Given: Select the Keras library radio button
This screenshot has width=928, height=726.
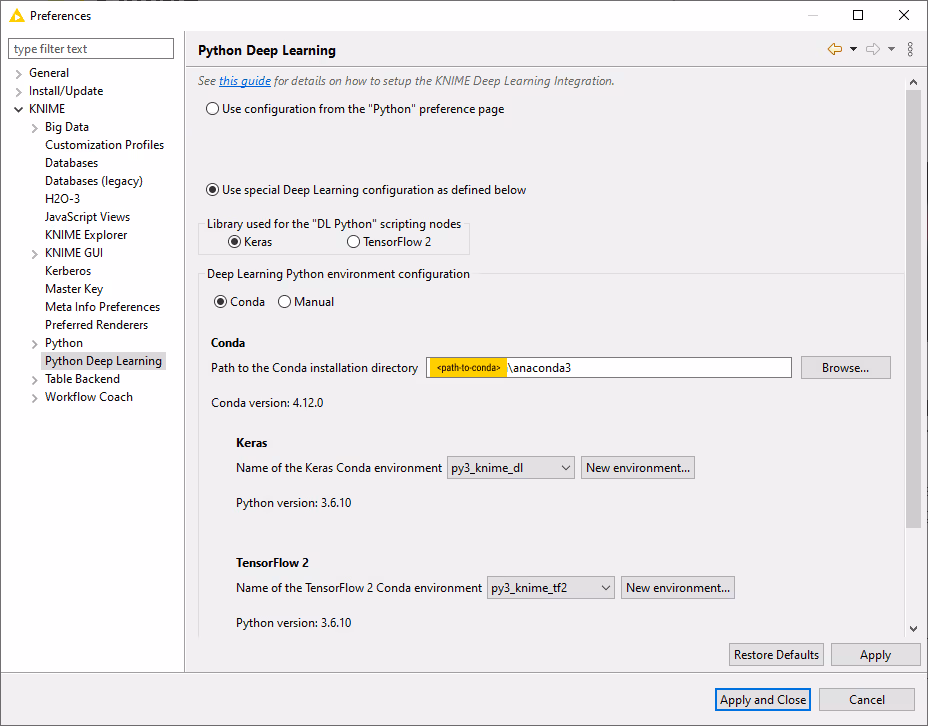Looking at the screenshot, I should (235, 242).
